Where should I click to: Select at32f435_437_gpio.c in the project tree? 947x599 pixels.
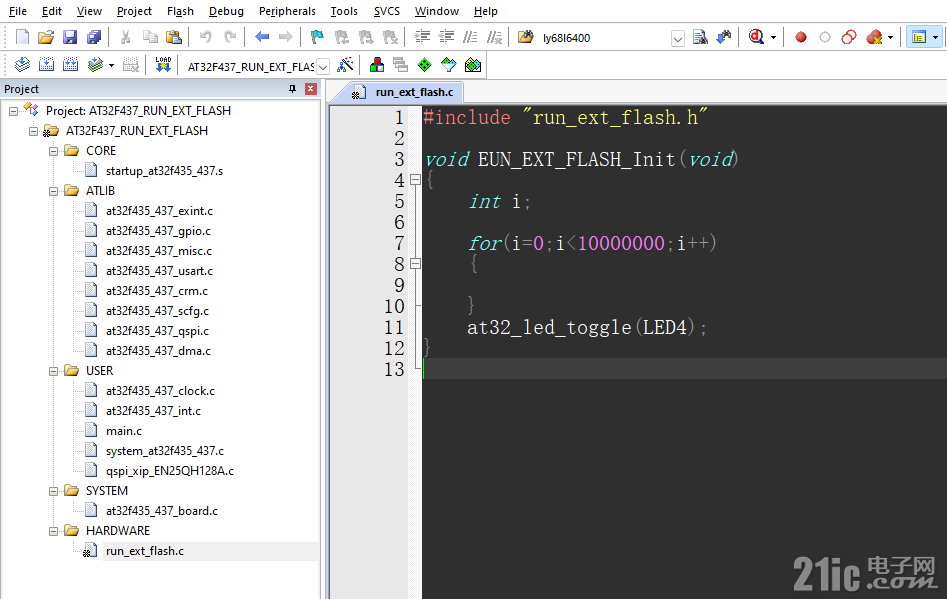click(x=158, y=231)
